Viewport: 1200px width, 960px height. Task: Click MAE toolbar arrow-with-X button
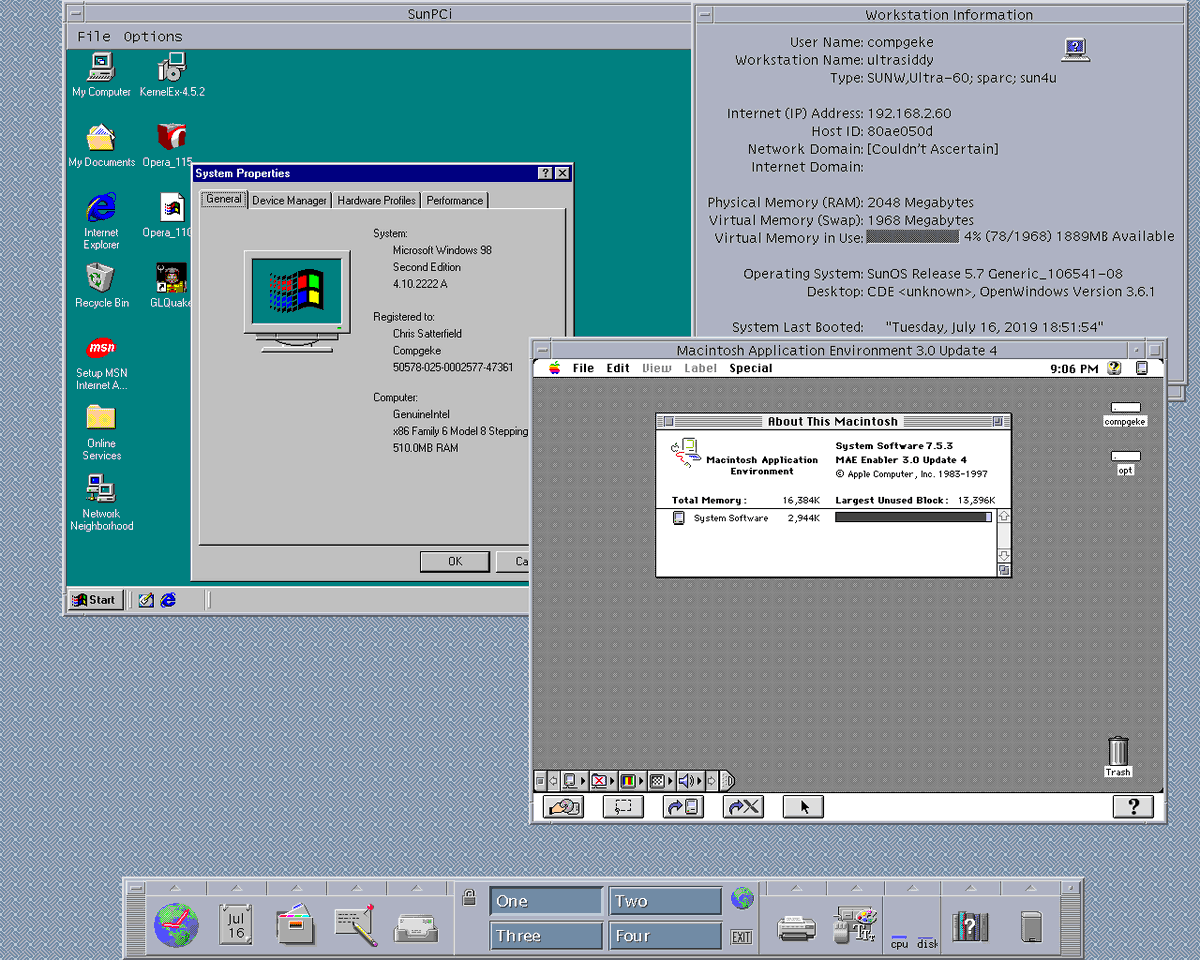coord(743,807)
